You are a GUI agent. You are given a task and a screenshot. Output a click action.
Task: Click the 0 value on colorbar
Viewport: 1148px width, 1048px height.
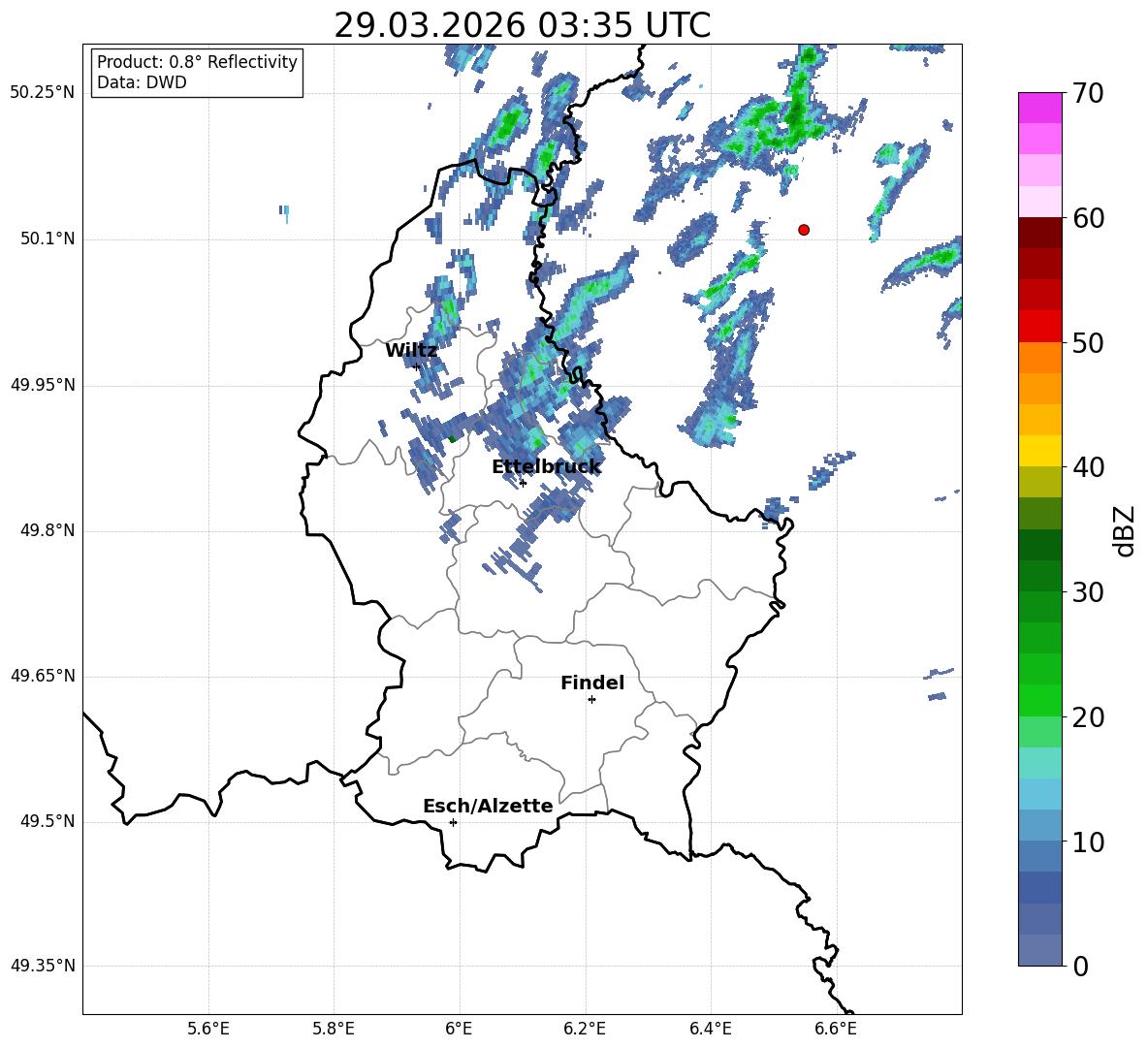point(1080,967)
